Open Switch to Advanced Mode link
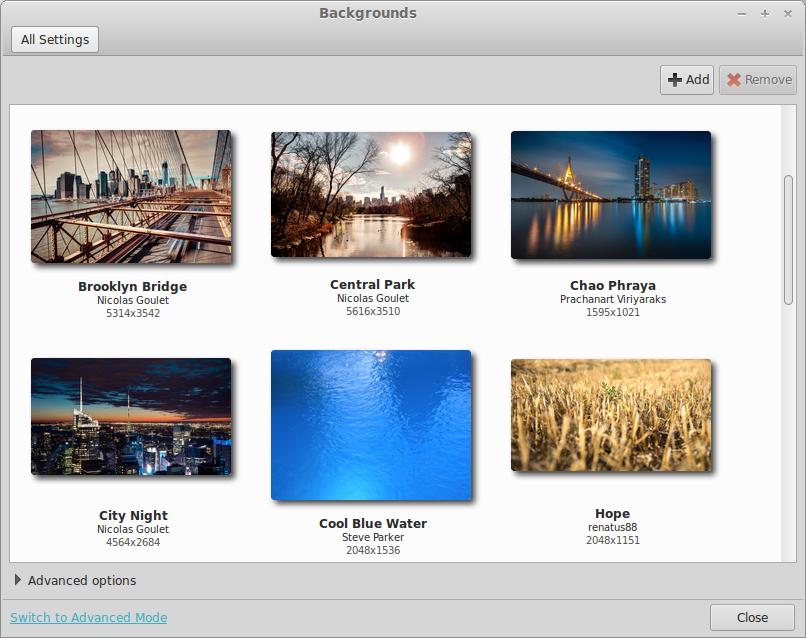 click(89, 617)
